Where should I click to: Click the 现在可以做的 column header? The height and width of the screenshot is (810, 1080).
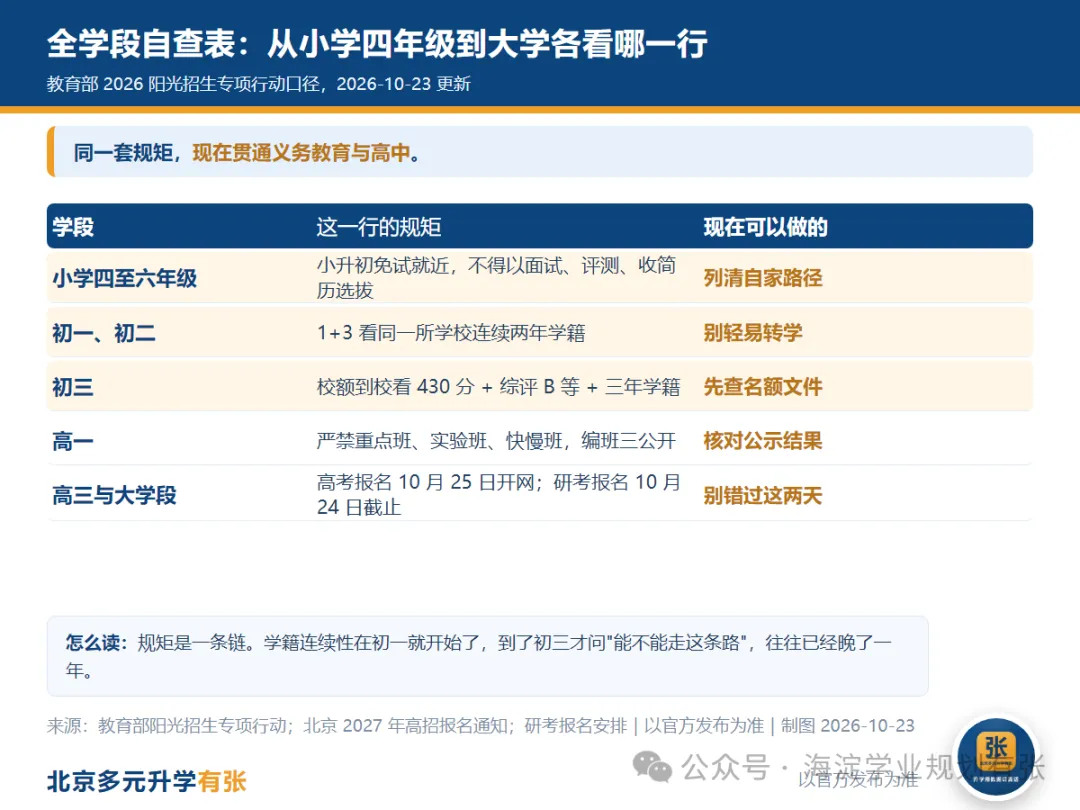tap(765, 227)
